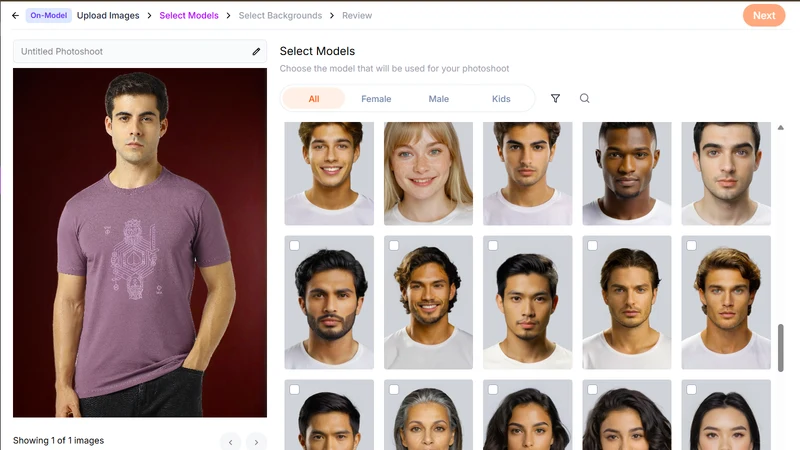Tick checkbox on gray-haired older woman model
This screenshot has height=450, width=800.
point(394,390)
